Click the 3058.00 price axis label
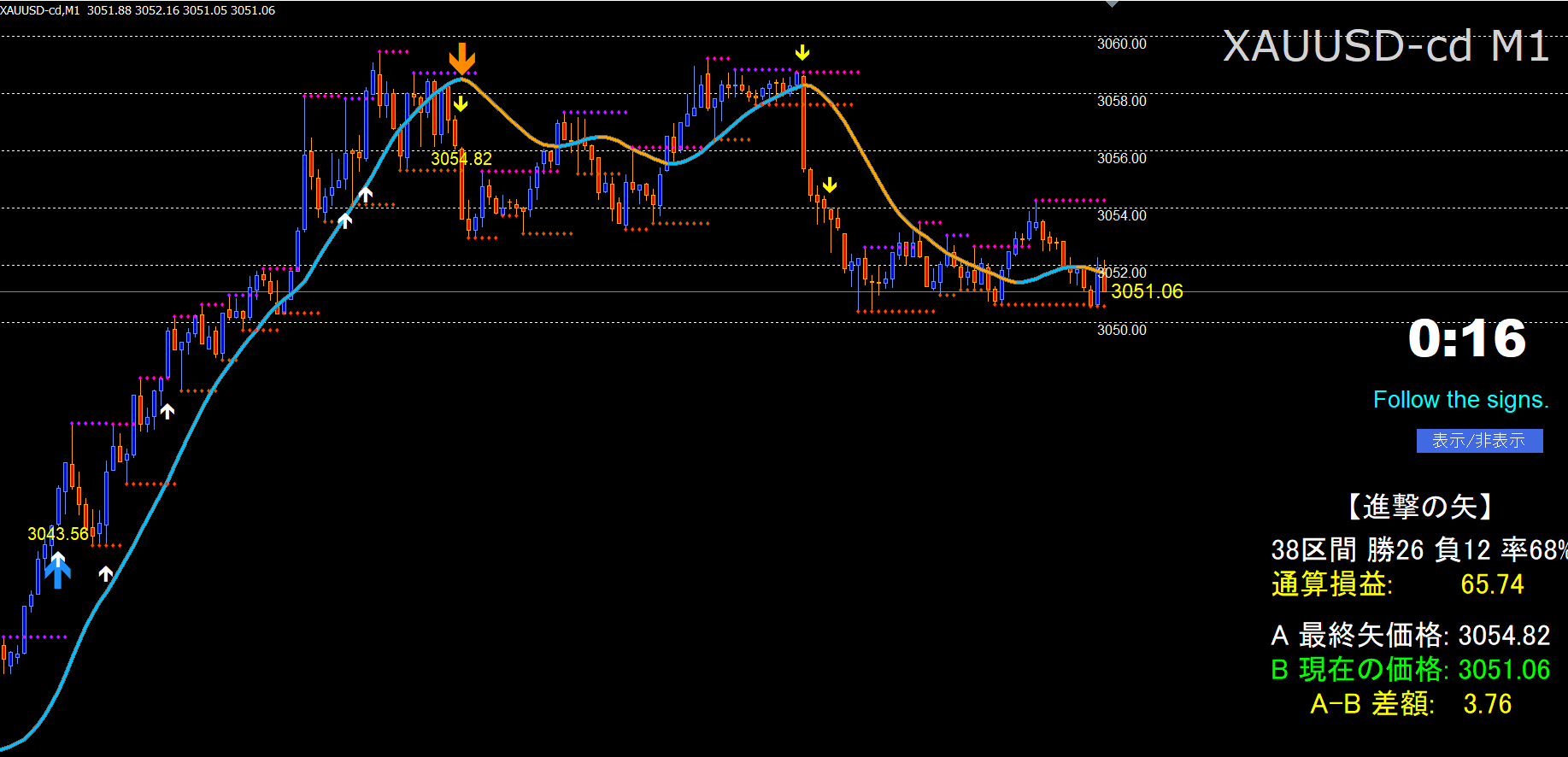The image size is (1568, 757). (x=1122, y=101)
